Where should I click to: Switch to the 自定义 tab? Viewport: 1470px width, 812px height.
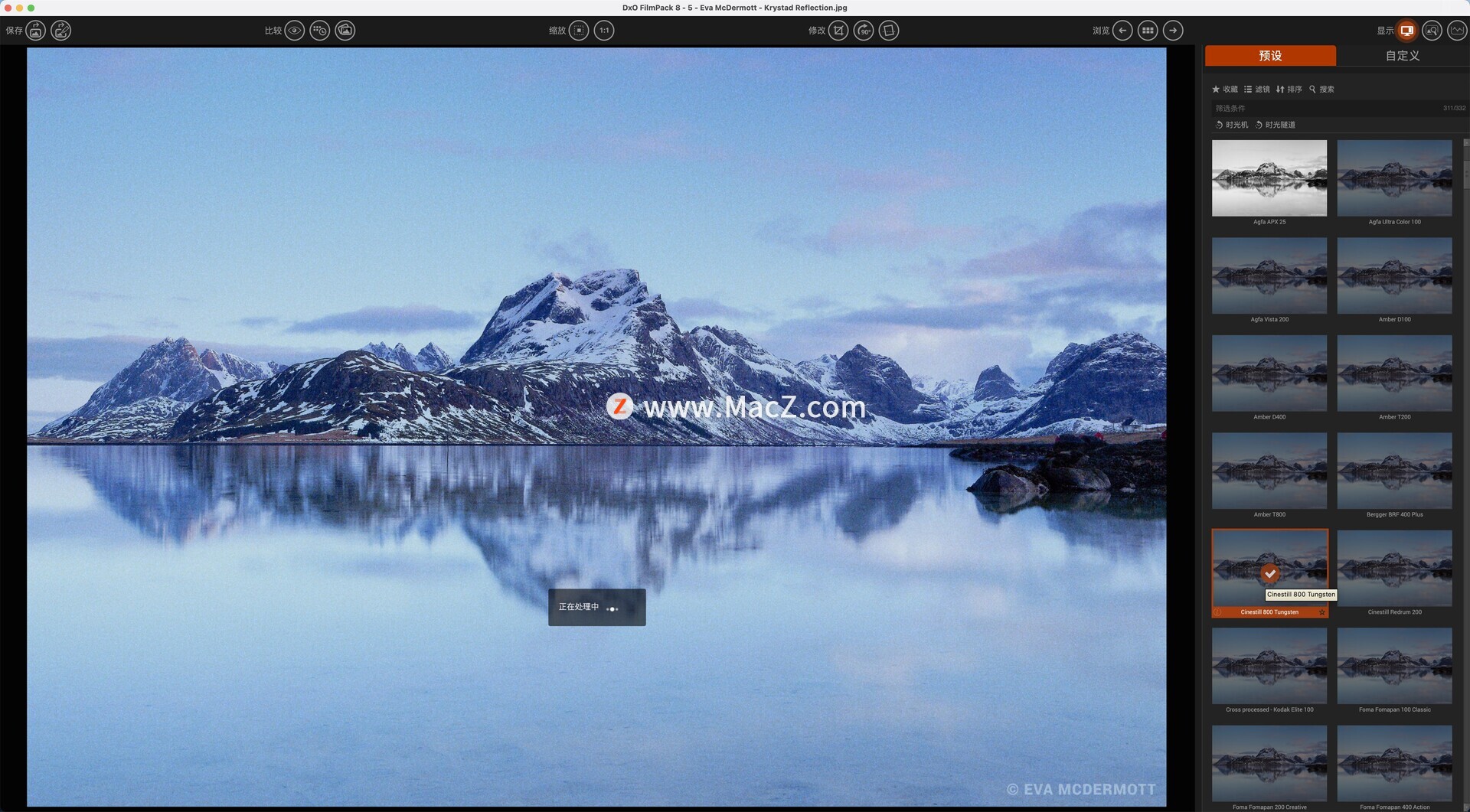pos(1403,56)
